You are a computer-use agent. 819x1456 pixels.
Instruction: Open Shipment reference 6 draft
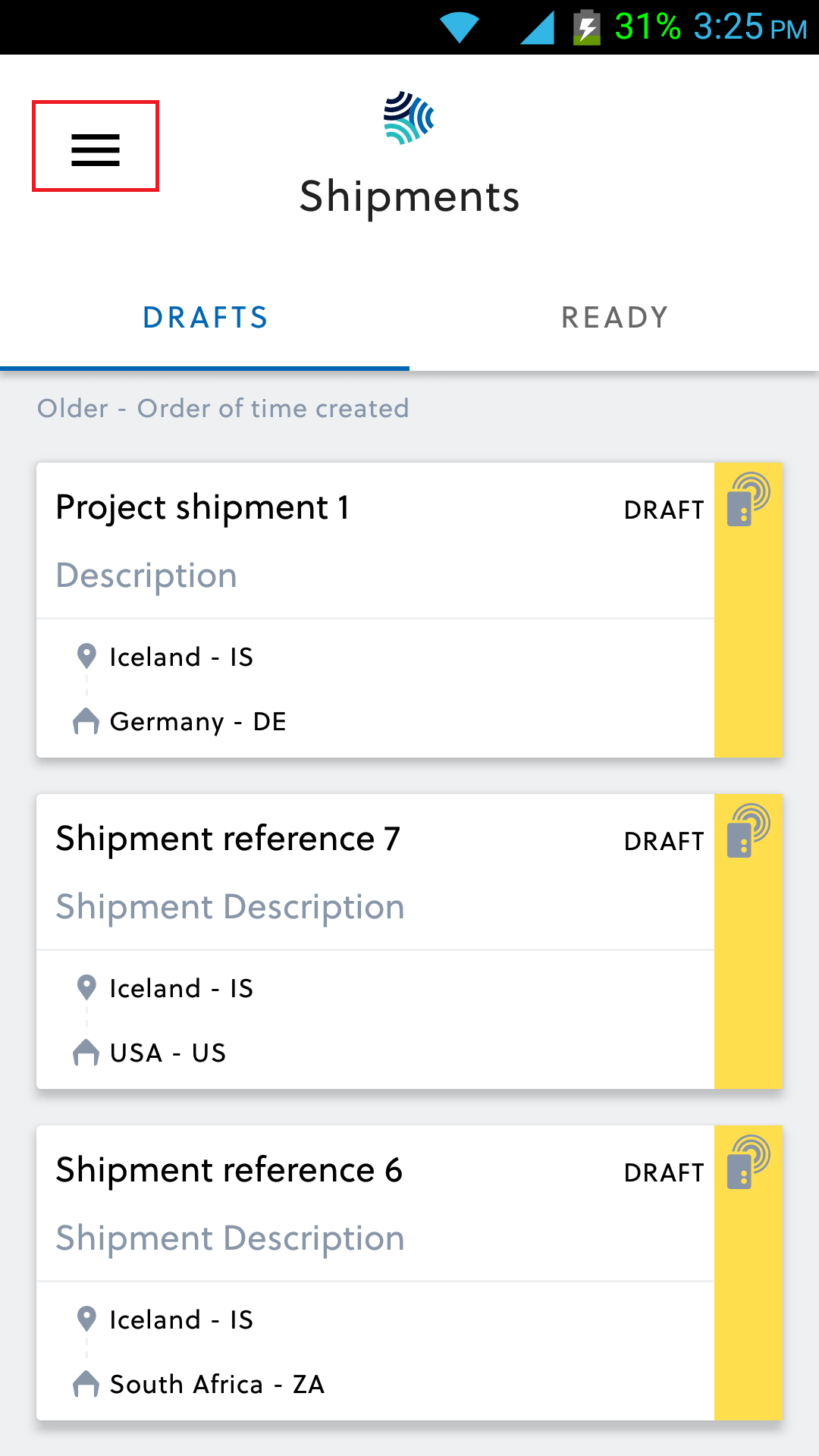tap(375, 1272)
